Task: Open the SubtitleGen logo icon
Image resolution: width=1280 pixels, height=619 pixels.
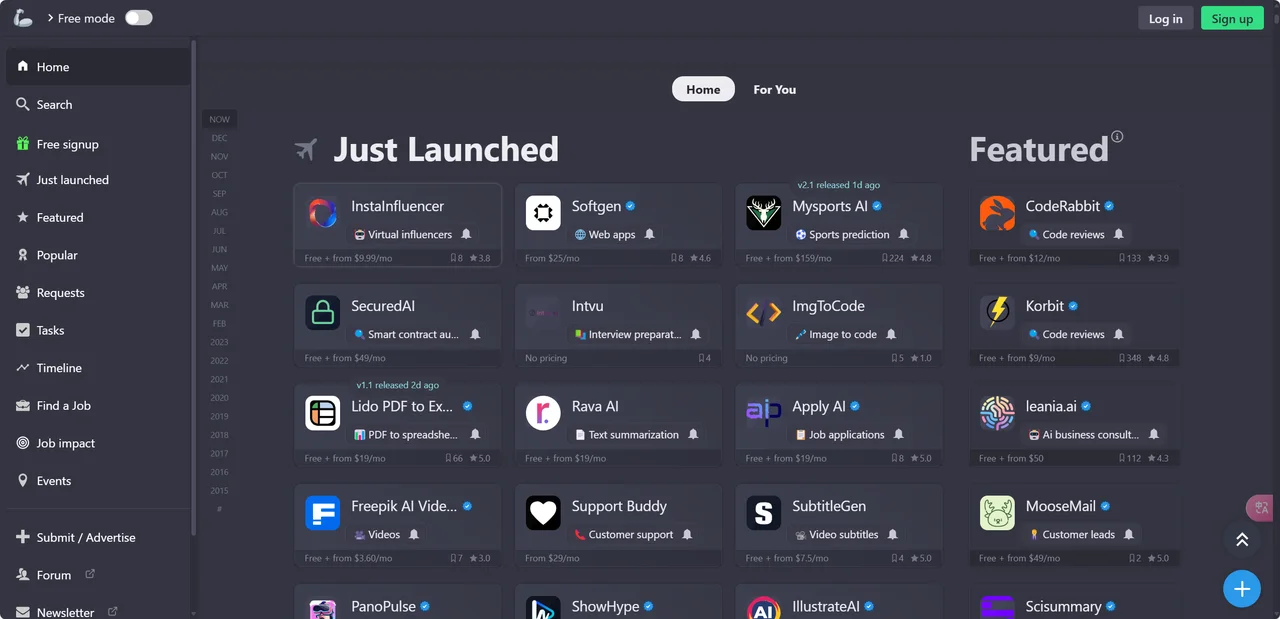Action: click(764, 513)
